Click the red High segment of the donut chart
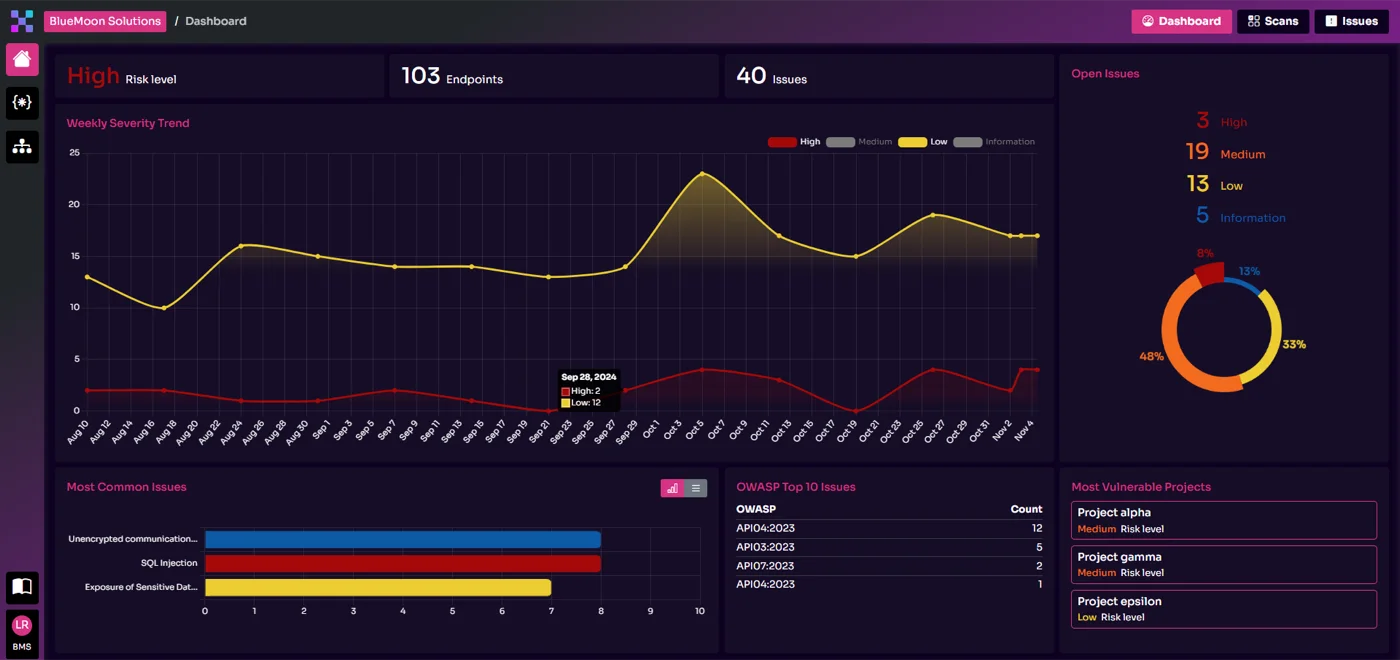This screenshot has height=660, width=1400. click(1212, 273)
